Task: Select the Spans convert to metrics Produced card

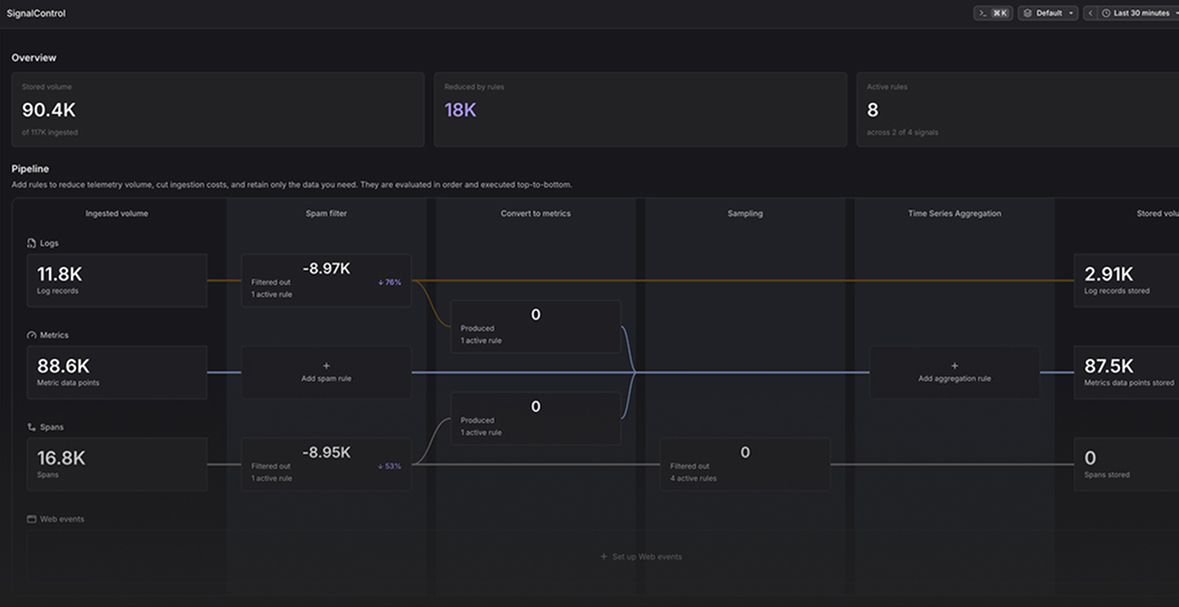Action: coord(535,418)
